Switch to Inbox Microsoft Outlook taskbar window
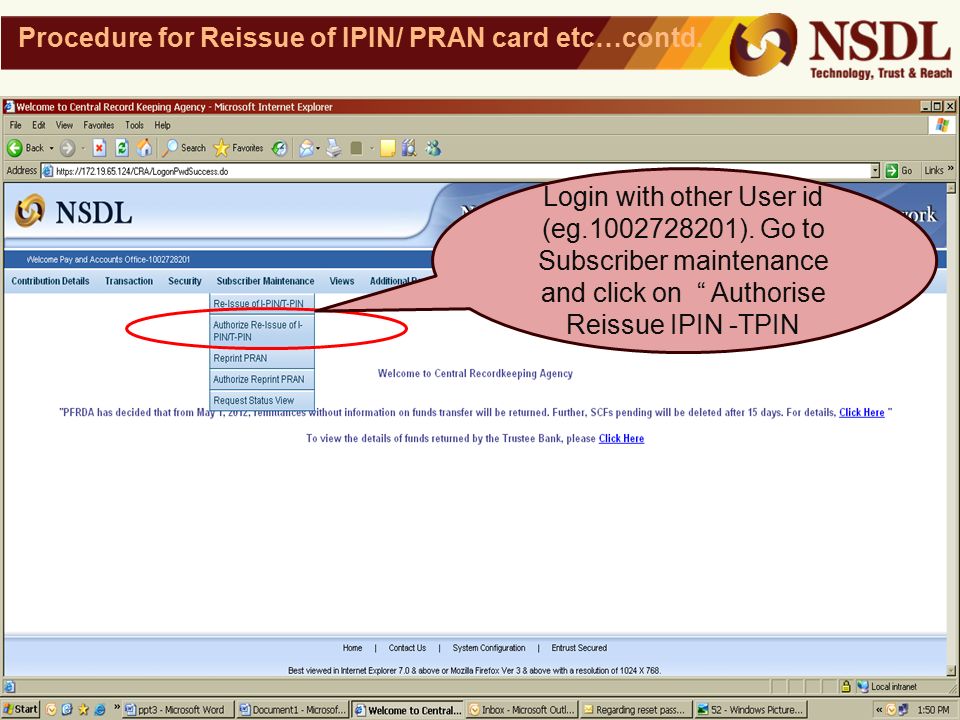Viewport: 960px width, 720px height. pos(522,710)
